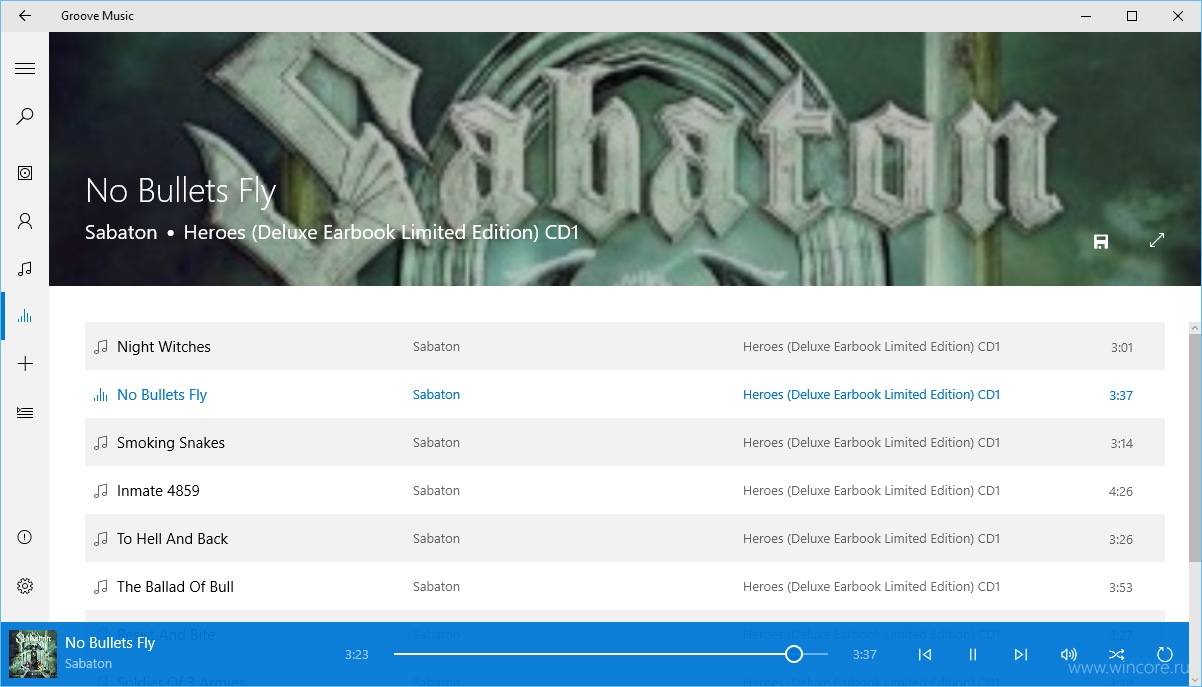1202x687 pixels.
Task: Click the No Bullets Fly title in player bar
Action: click(110, 643)
